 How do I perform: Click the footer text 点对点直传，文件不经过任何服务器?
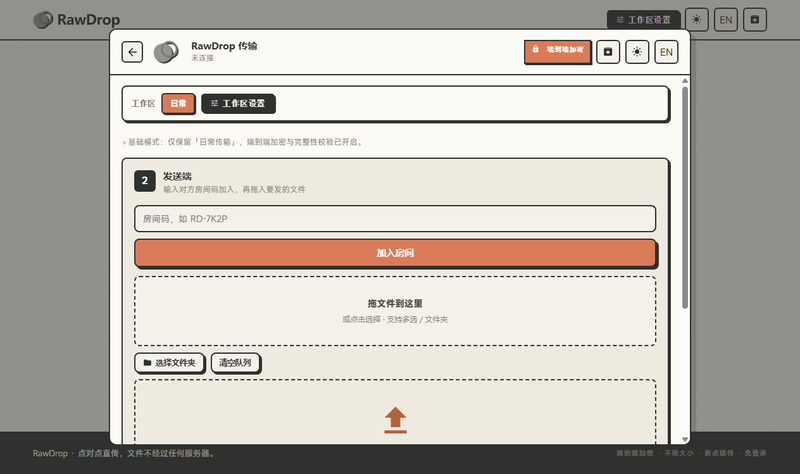[145, 453]
